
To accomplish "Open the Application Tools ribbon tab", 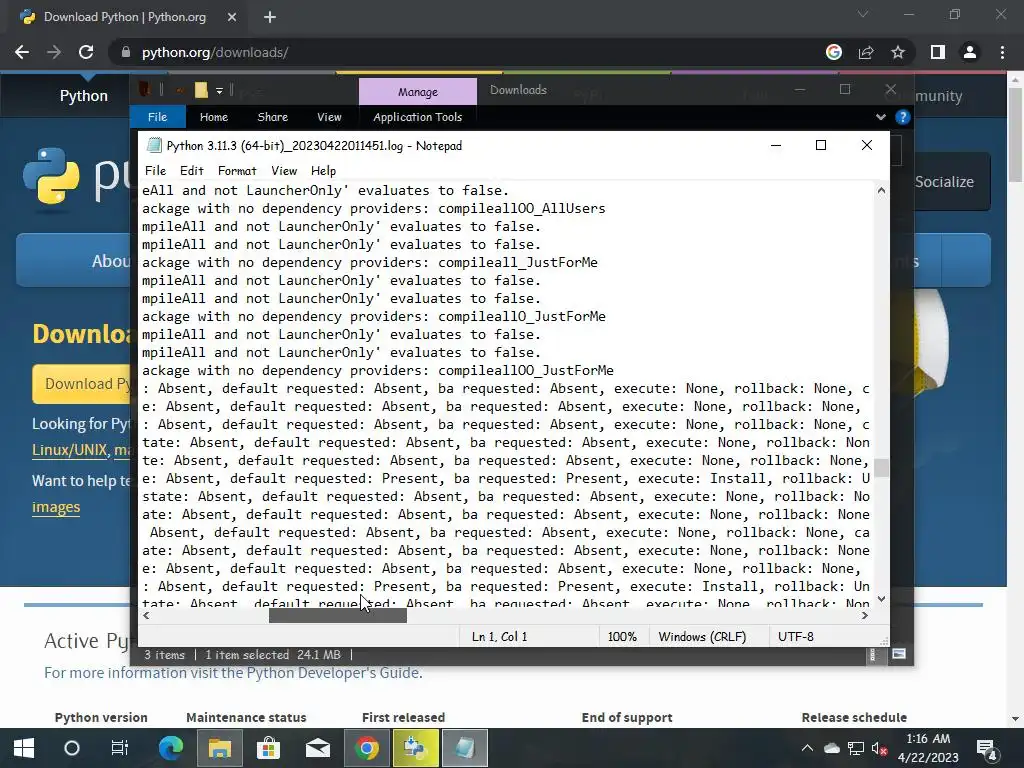I will [417, 117].
